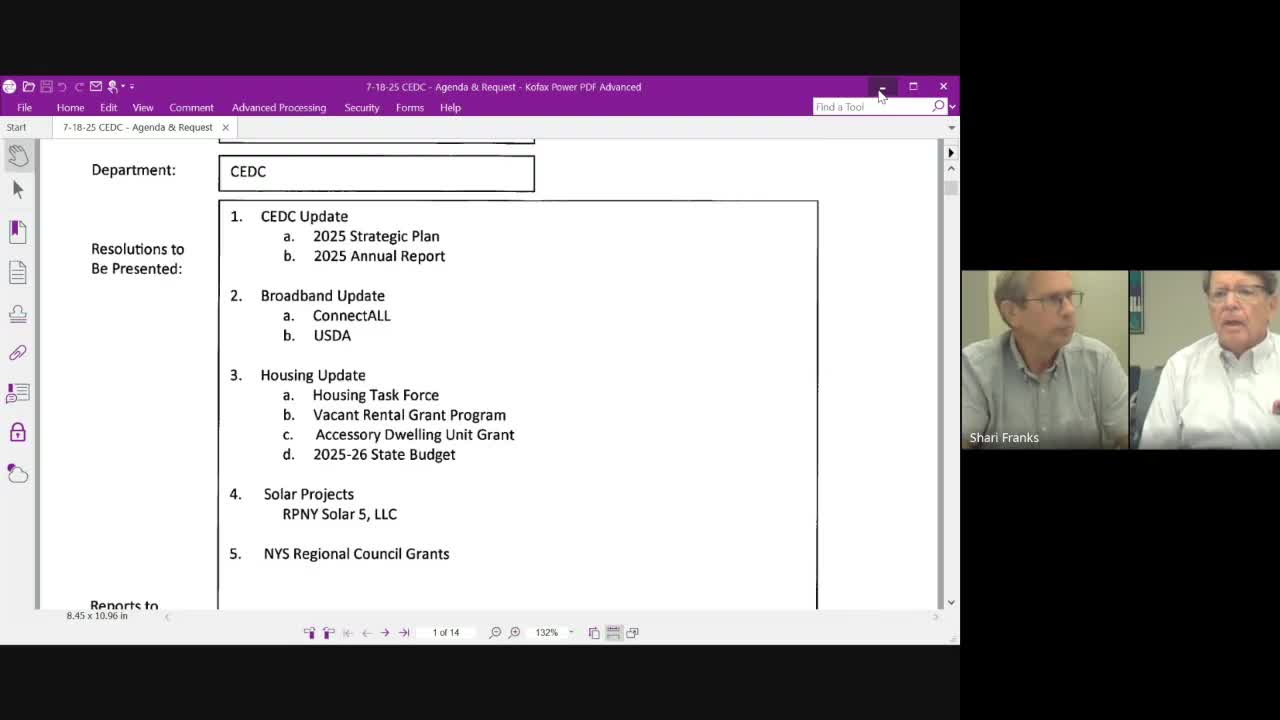1280x720 pixels.
Task: Zoom in with the plus magnifier
Action: point(514,633)
